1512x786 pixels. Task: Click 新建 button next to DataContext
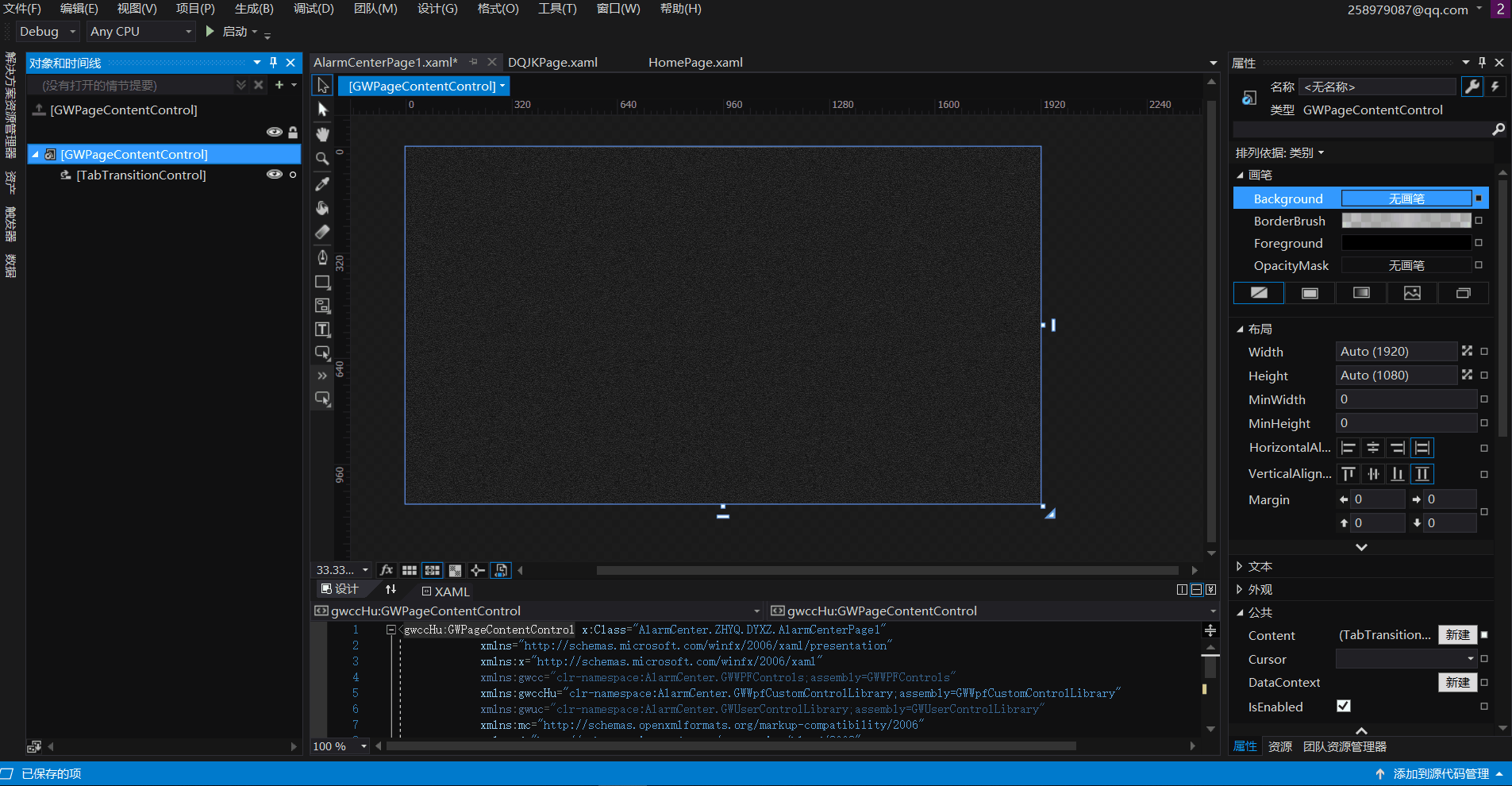pos(1457,682)
